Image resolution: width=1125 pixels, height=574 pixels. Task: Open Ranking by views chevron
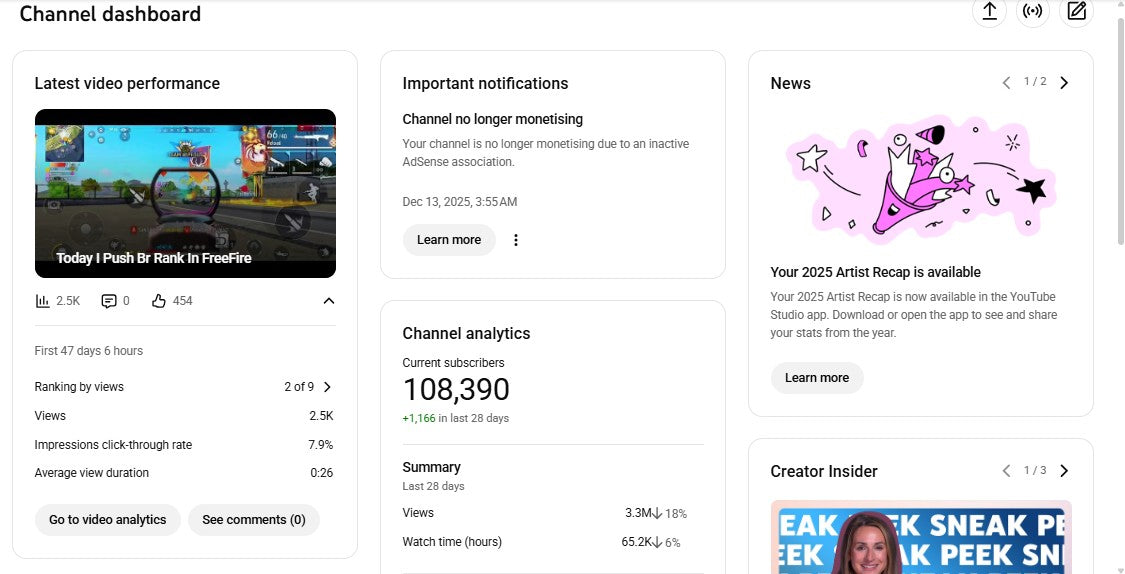(327, 387)
